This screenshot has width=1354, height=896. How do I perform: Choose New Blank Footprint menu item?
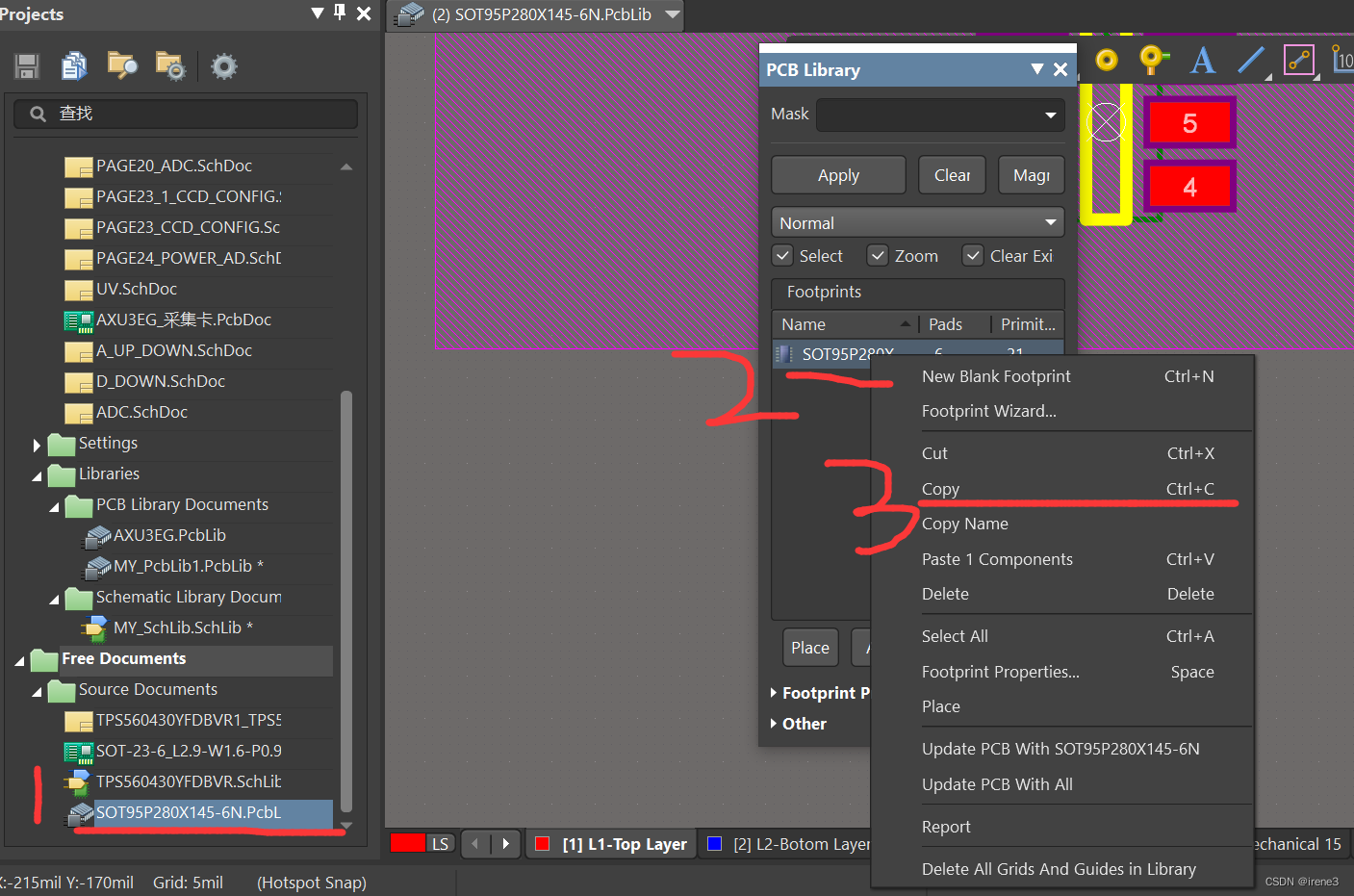[x=1061, y=376]
